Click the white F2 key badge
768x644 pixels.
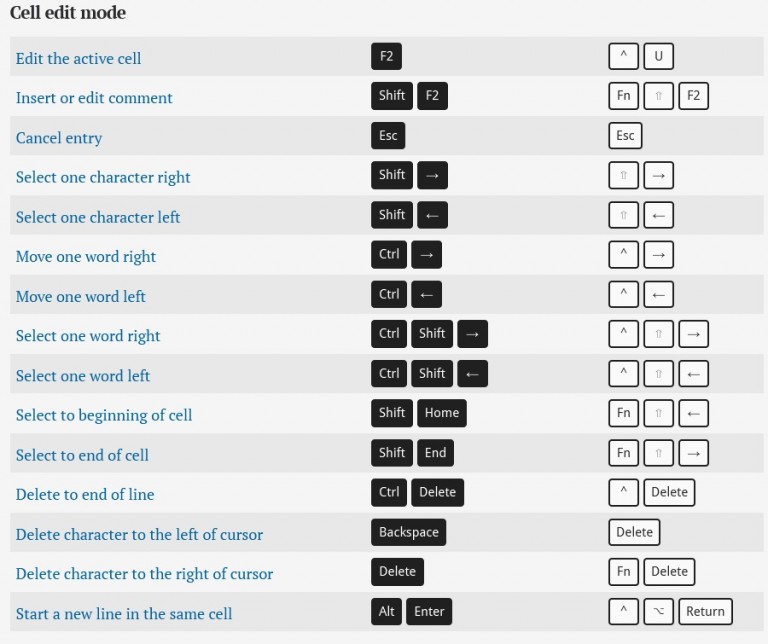(693, 96)
